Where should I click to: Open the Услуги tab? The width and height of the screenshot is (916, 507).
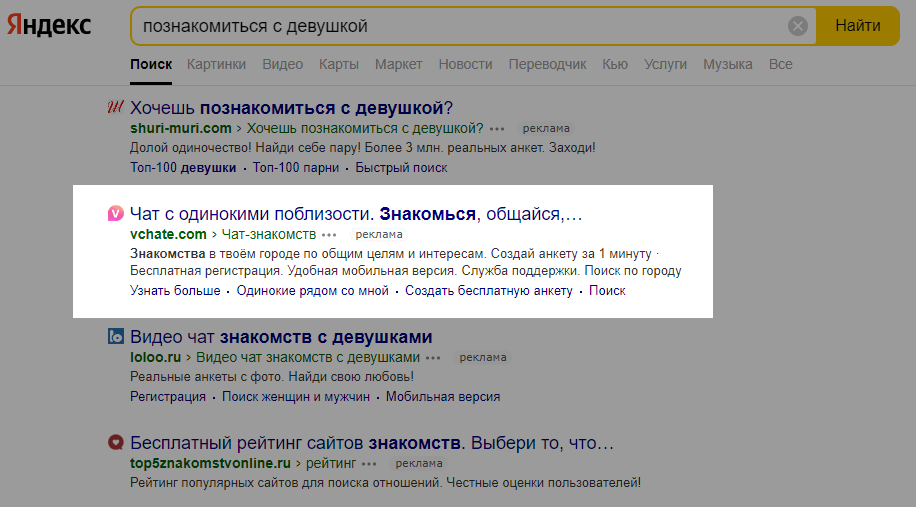pyautogui.click(x=665, y=64)
